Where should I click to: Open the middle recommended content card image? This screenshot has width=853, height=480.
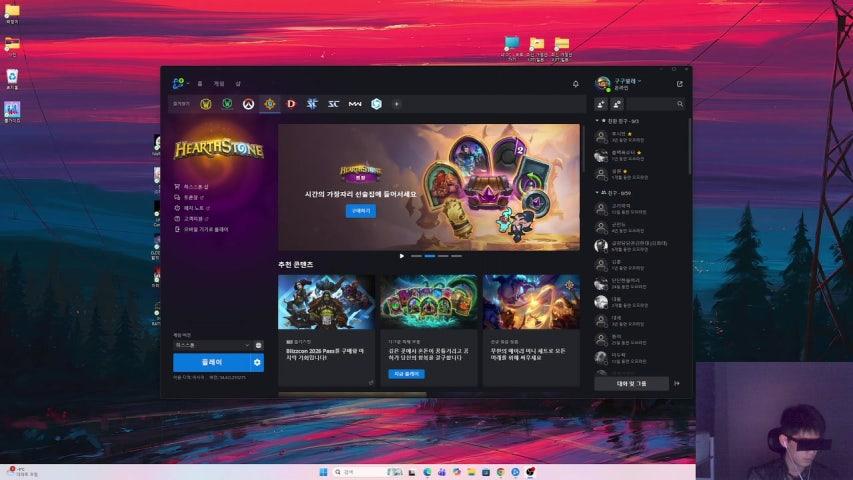pos(429,302)
